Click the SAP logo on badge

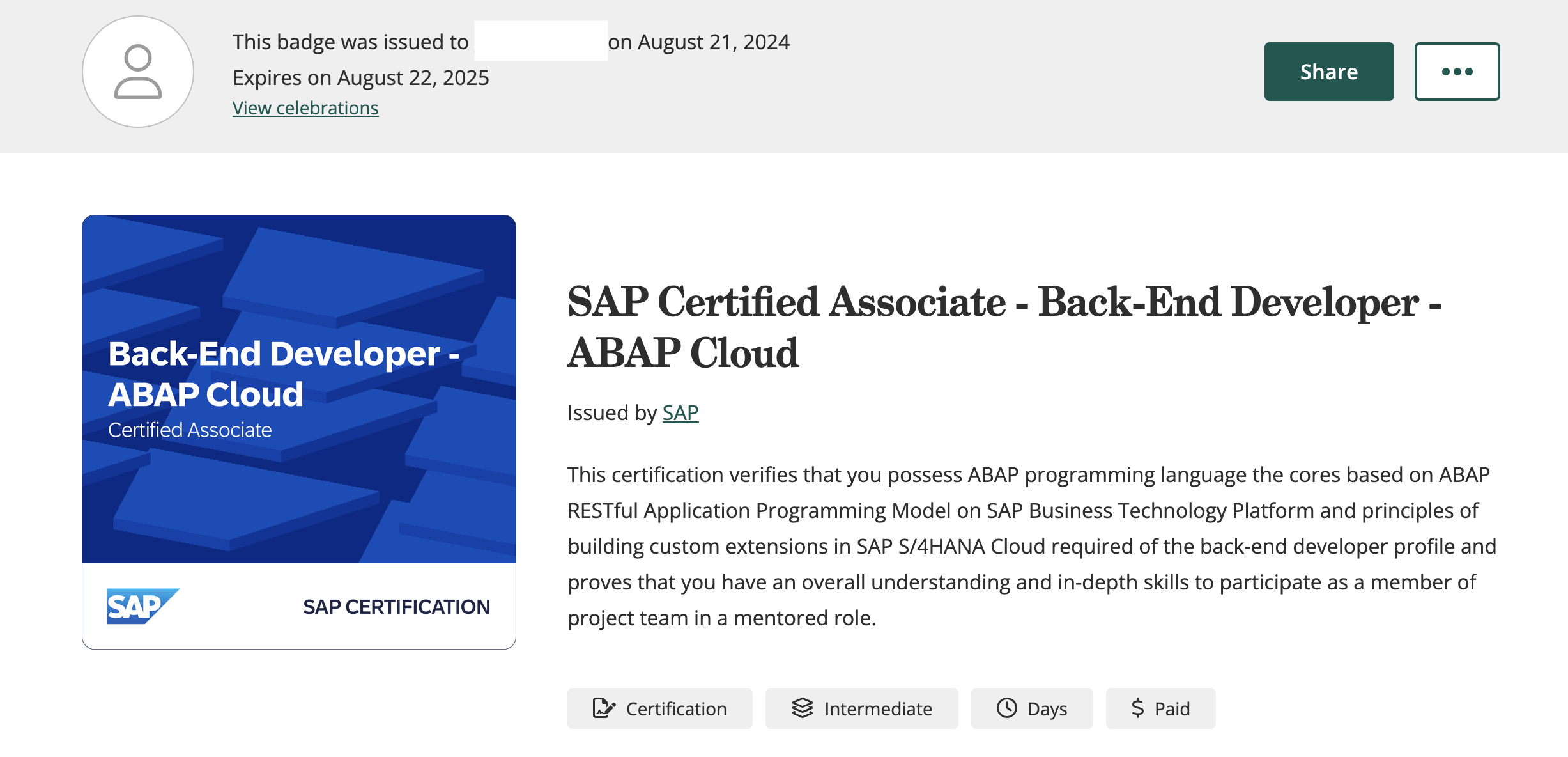point(142,605)
